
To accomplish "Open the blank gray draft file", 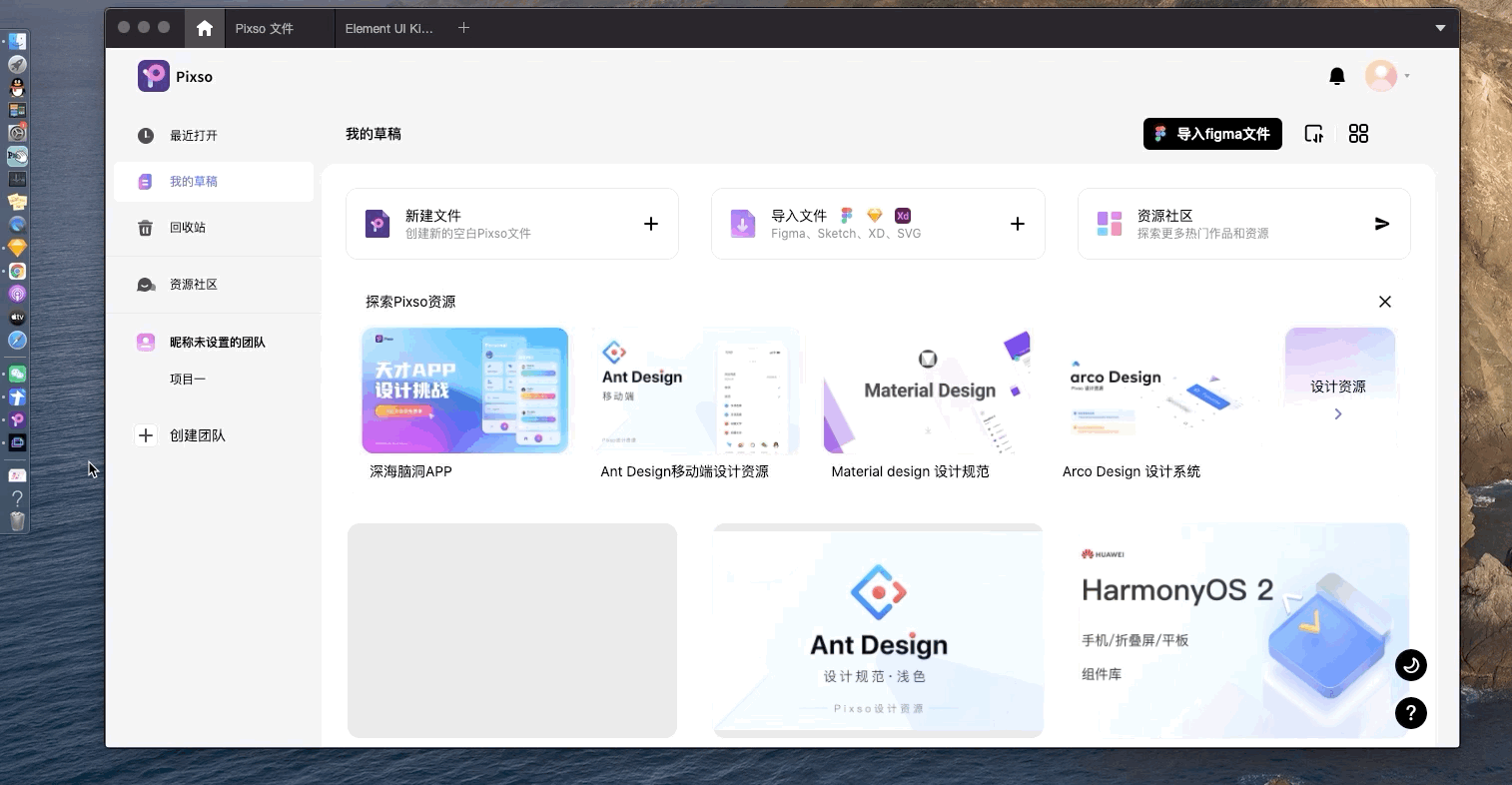I will click(512, 630).
